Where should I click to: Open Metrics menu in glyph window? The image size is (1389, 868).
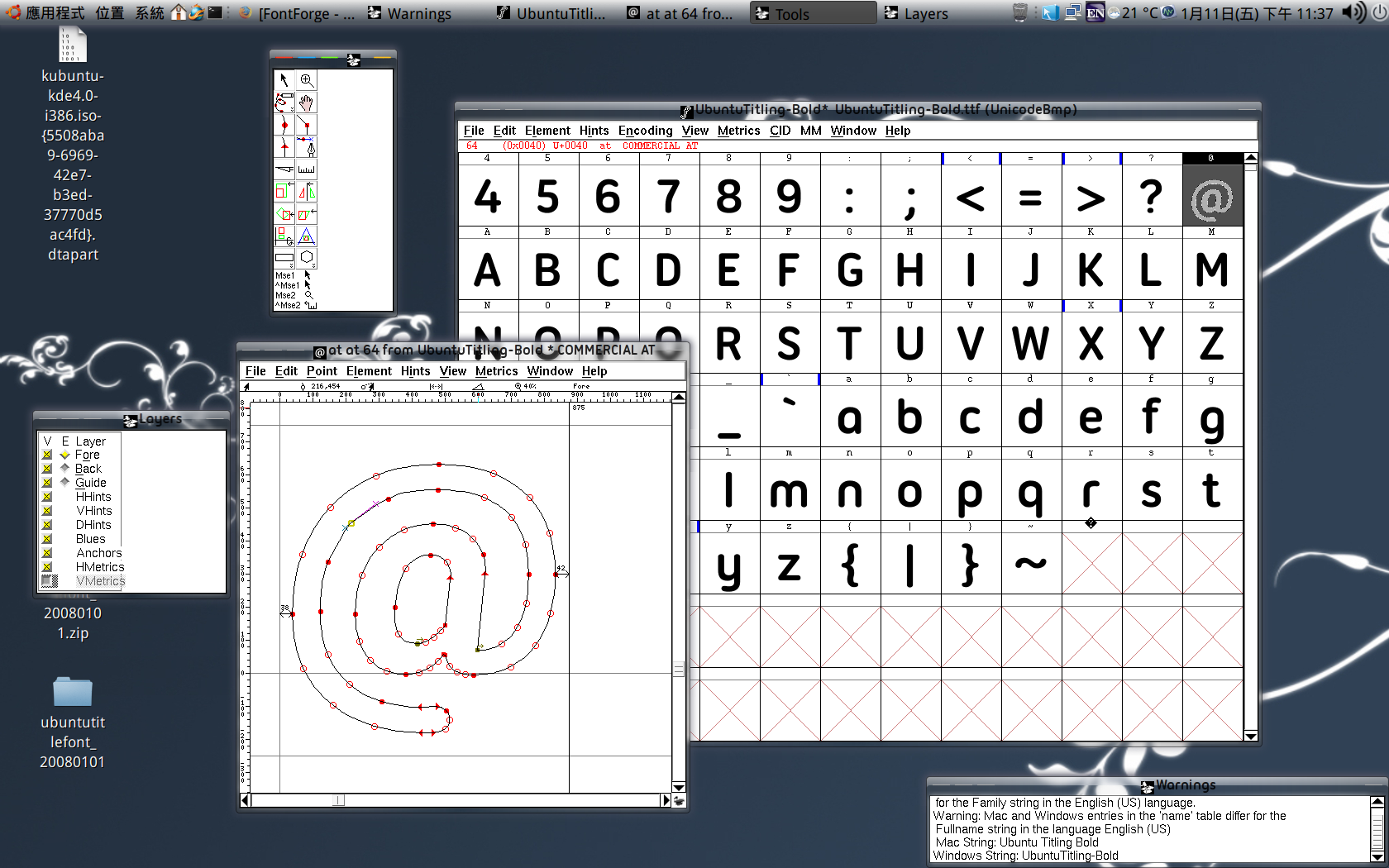pos(496,371)
